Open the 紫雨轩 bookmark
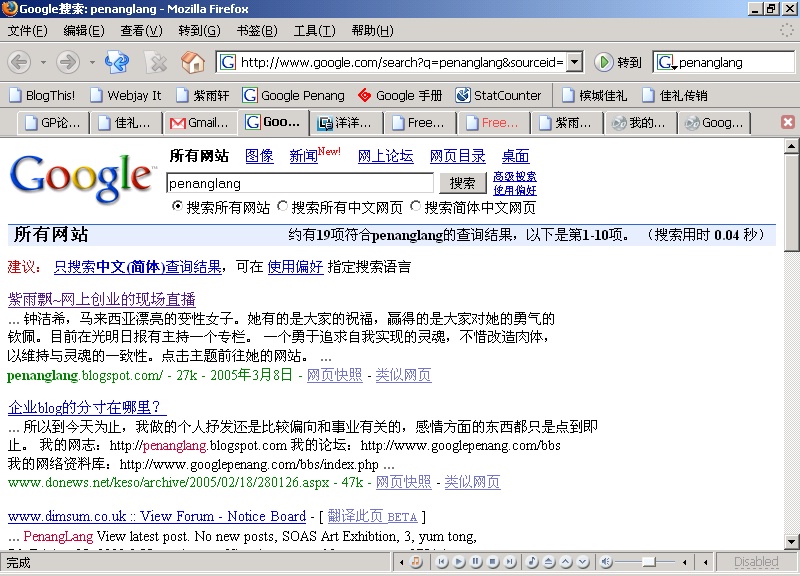Viewport: 800px width, 576px height. coord(203,95)
